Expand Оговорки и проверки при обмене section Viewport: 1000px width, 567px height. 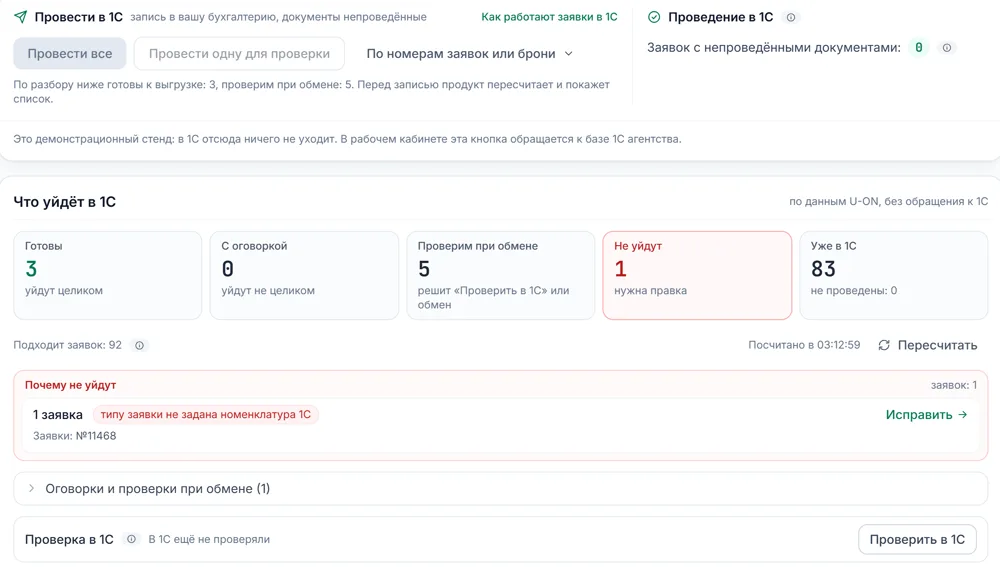coord(501,489)
